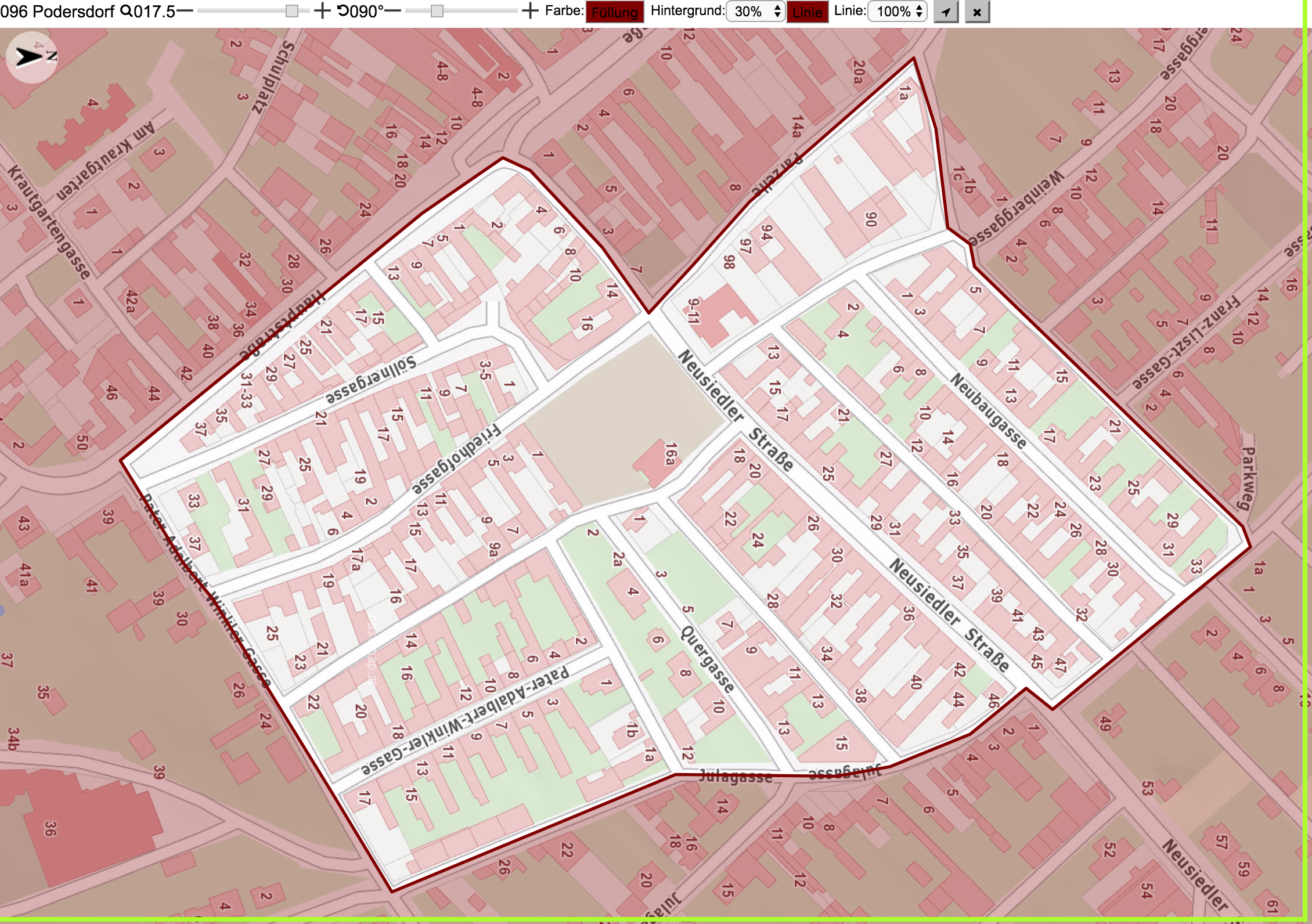Click the magnifier zoom icon
This screenshot has width=1312, height=924.
click(126, 11)
